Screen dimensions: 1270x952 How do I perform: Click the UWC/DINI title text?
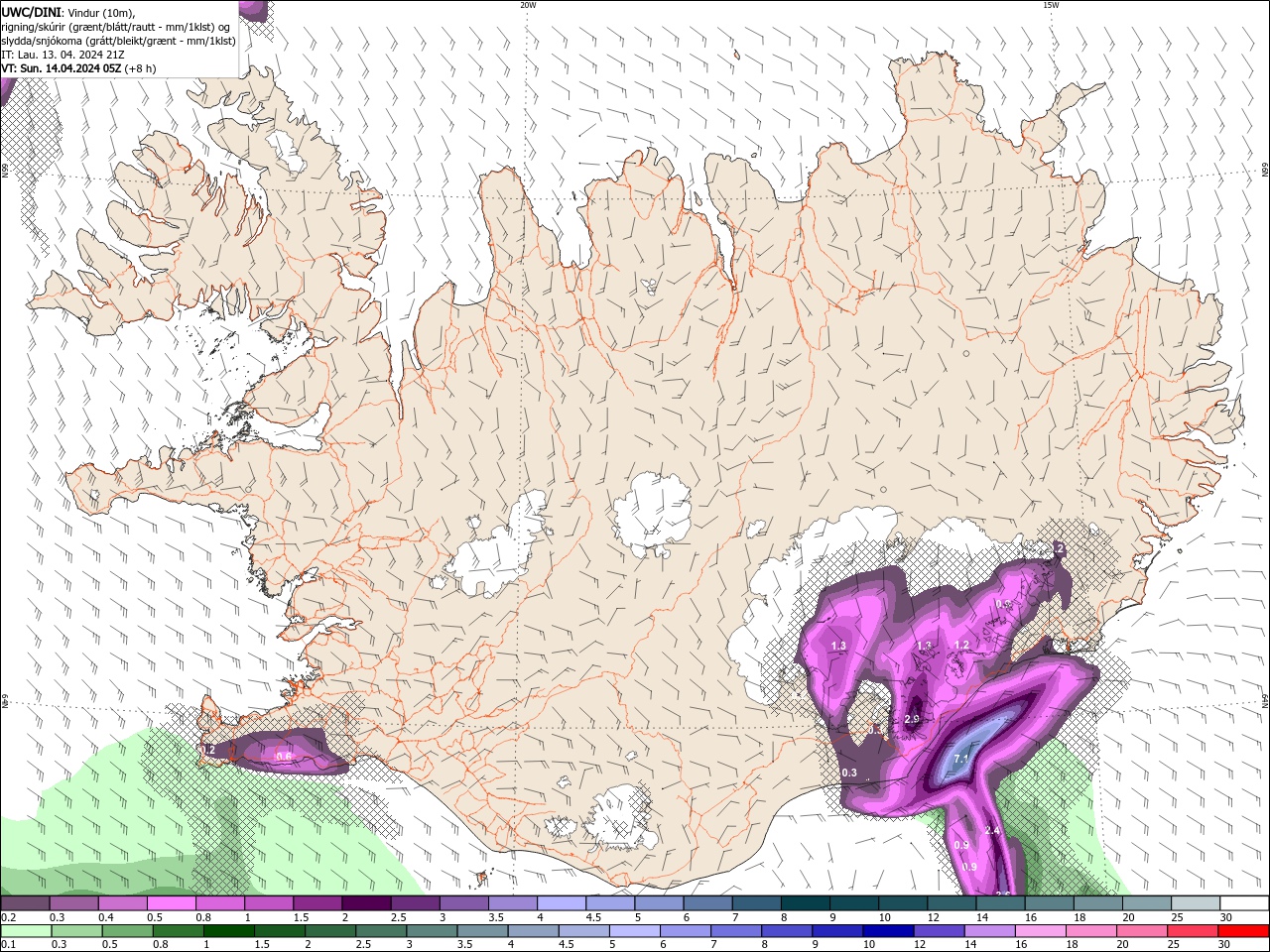pos(31,11)
